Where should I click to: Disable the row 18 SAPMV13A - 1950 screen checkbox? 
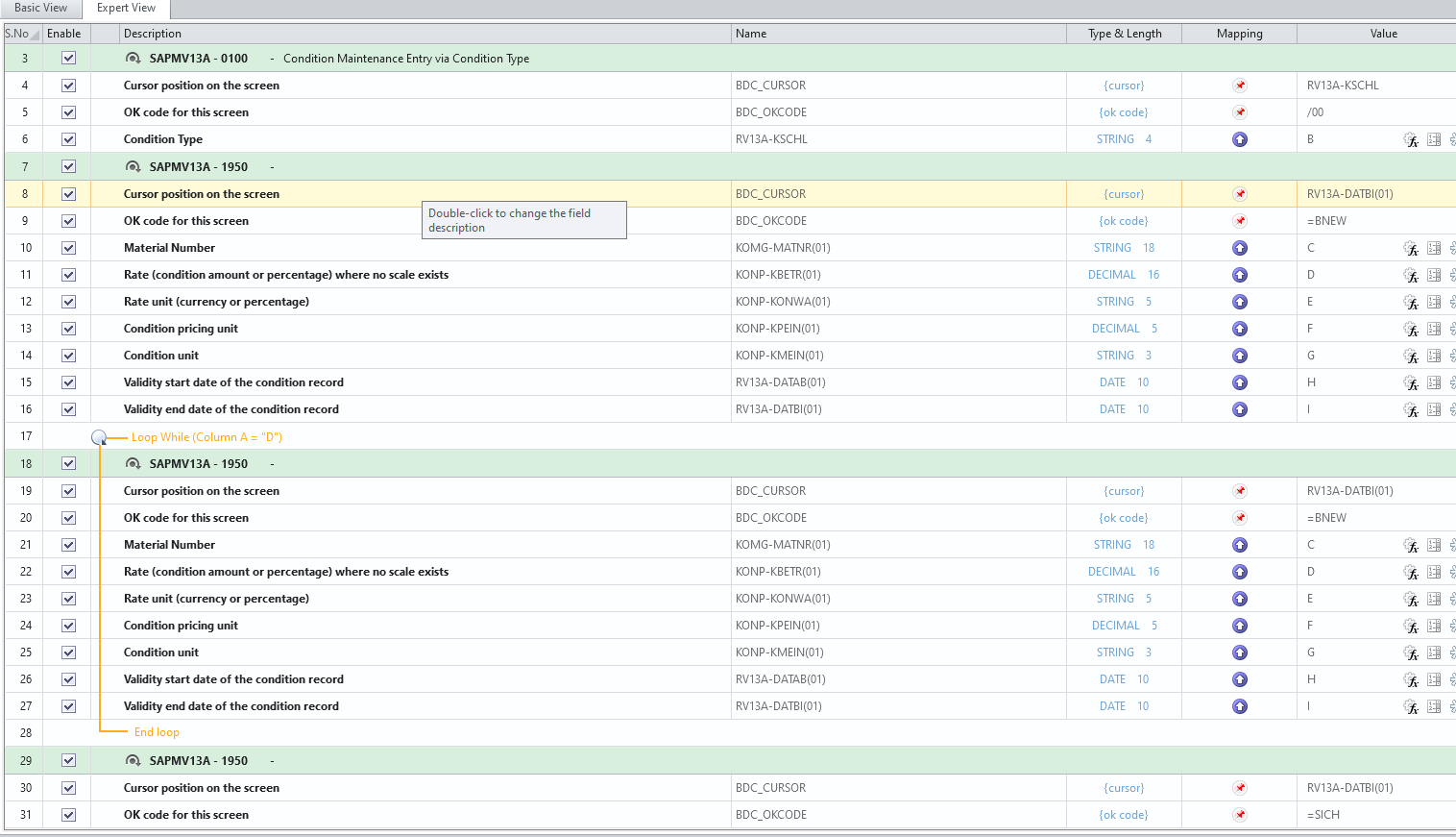[x=68, y=463]
